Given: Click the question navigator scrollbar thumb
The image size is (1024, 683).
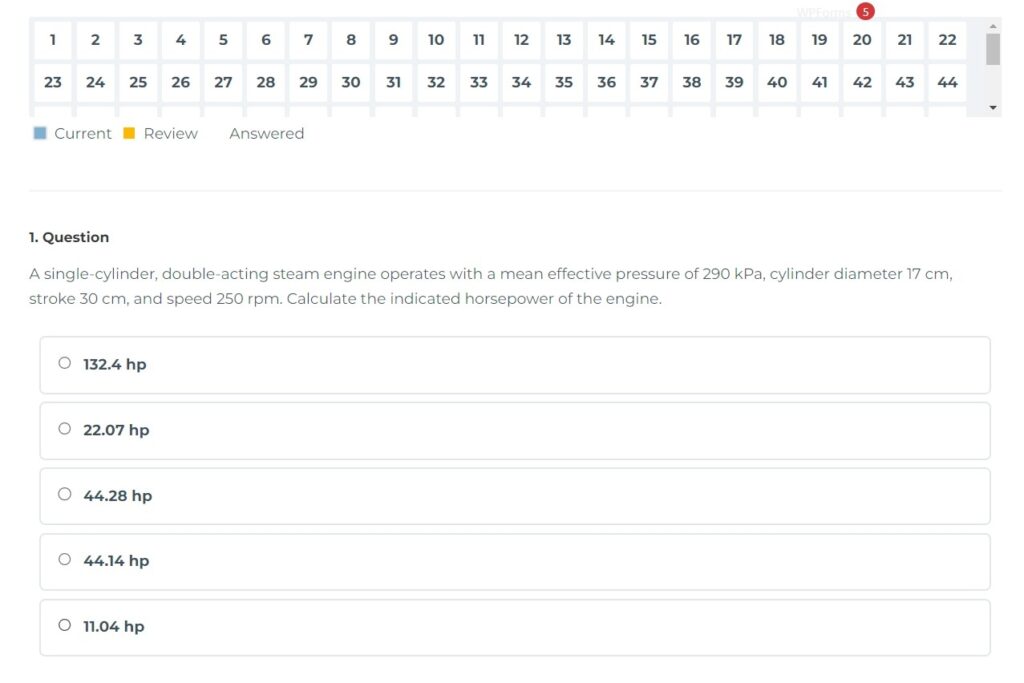Looking at the screenshot, I should pyautogui.click(x=993, y=49).
